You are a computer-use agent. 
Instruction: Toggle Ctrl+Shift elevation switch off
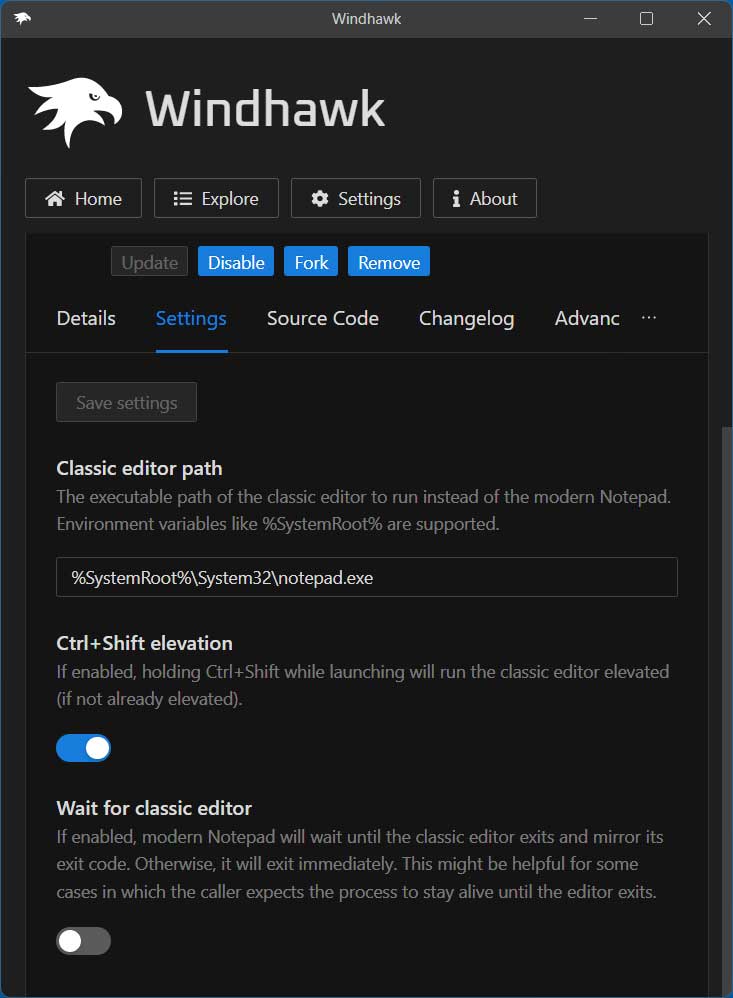[83, 748]
